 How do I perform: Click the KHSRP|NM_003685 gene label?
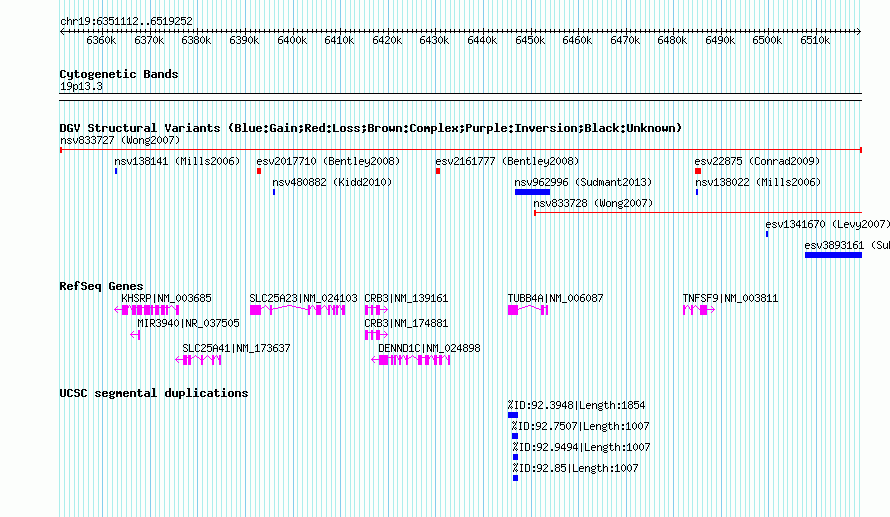coord(166,298)
